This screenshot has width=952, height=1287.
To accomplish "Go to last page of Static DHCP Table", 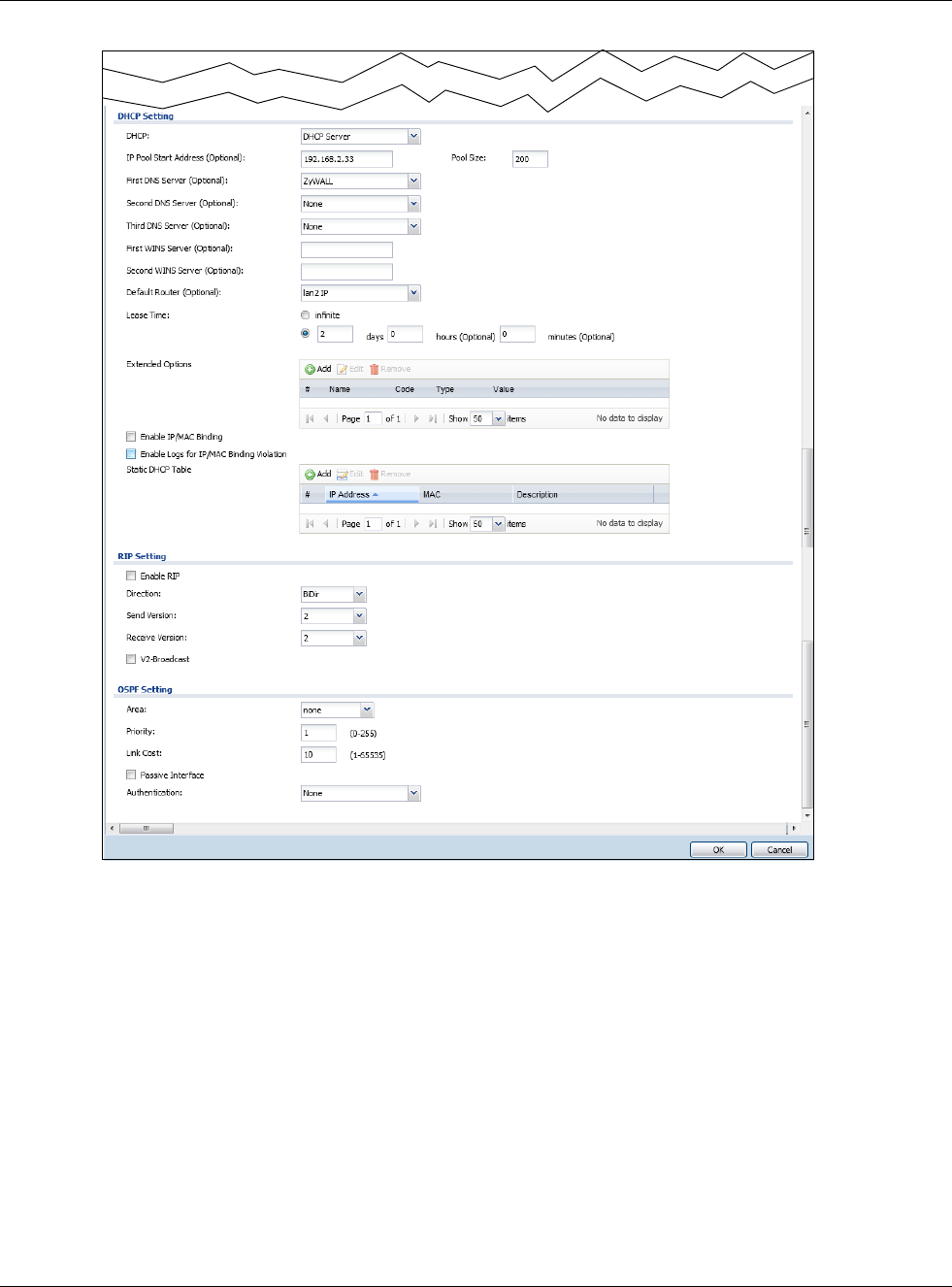I will 433,523.
